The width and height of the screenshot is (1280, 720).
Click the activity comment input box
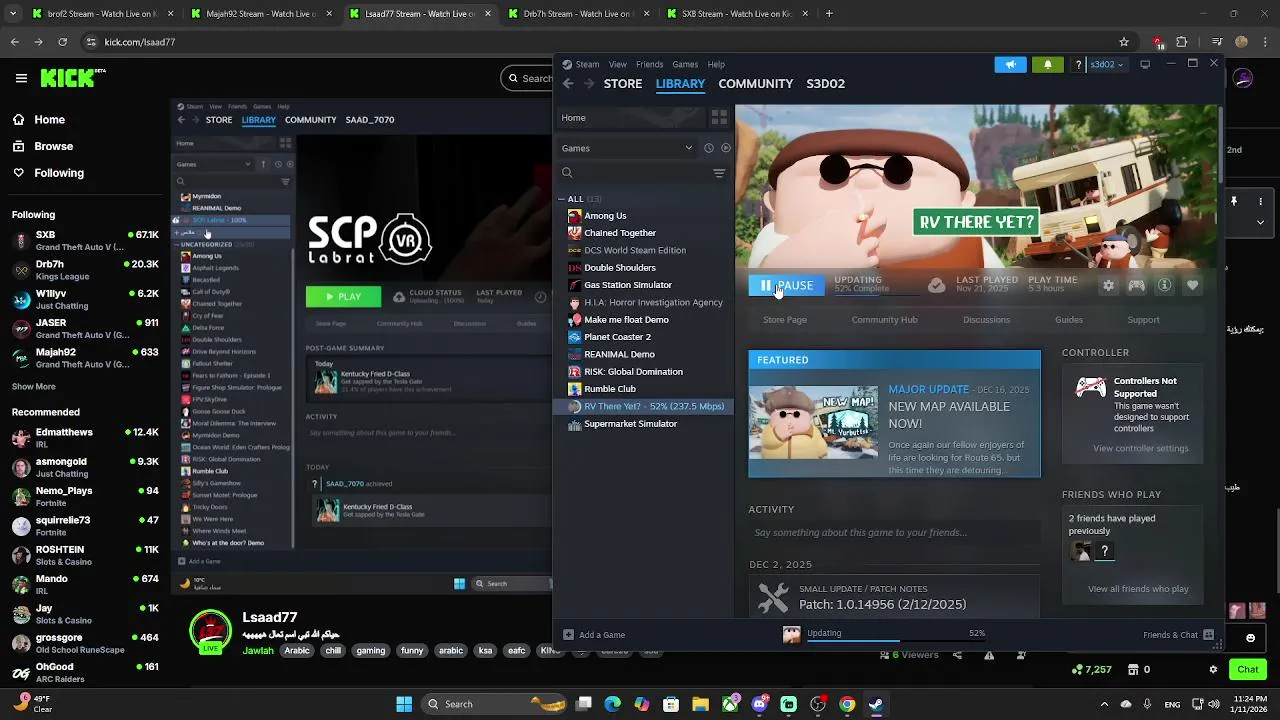click(894, 533)
